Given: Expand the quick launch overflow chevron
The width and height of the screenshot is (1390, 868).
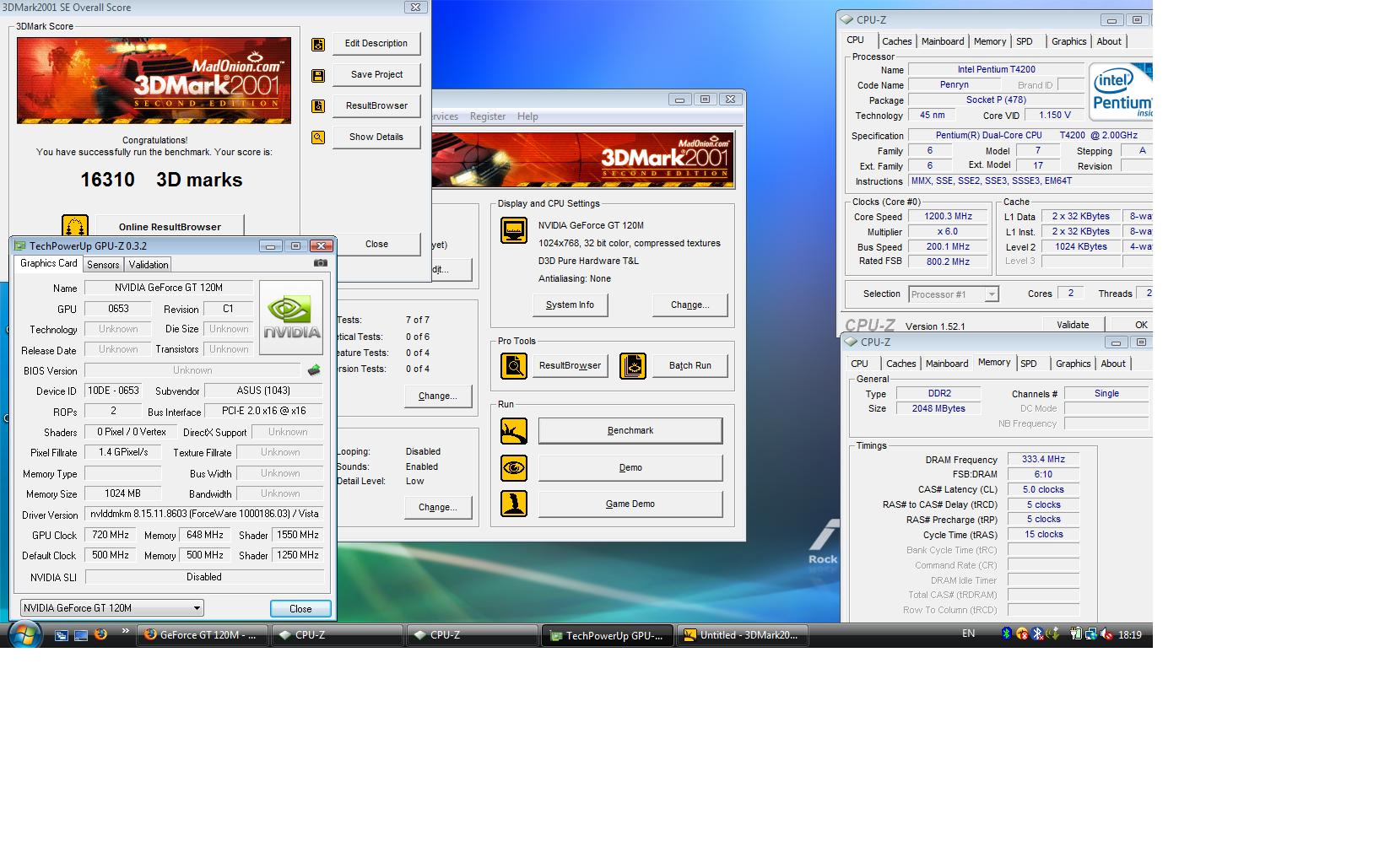Looking at the screenshot, I should pyautogui.click(x=127, y=631).
